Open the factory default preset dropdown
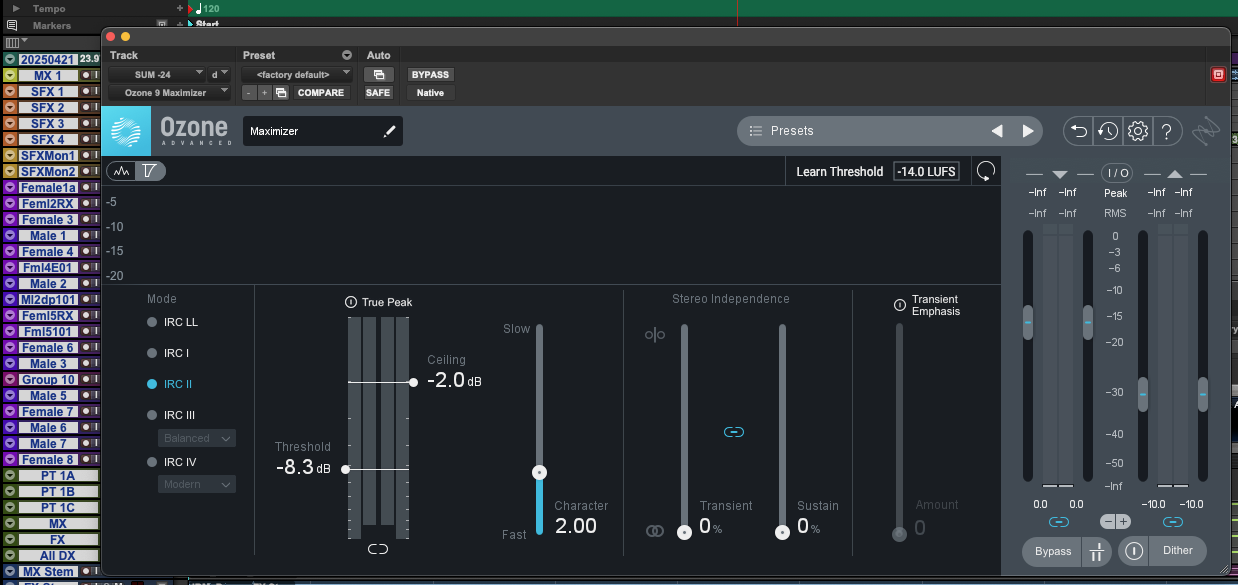The width and height of the screenshot is (1238, 585). (297, 74)
